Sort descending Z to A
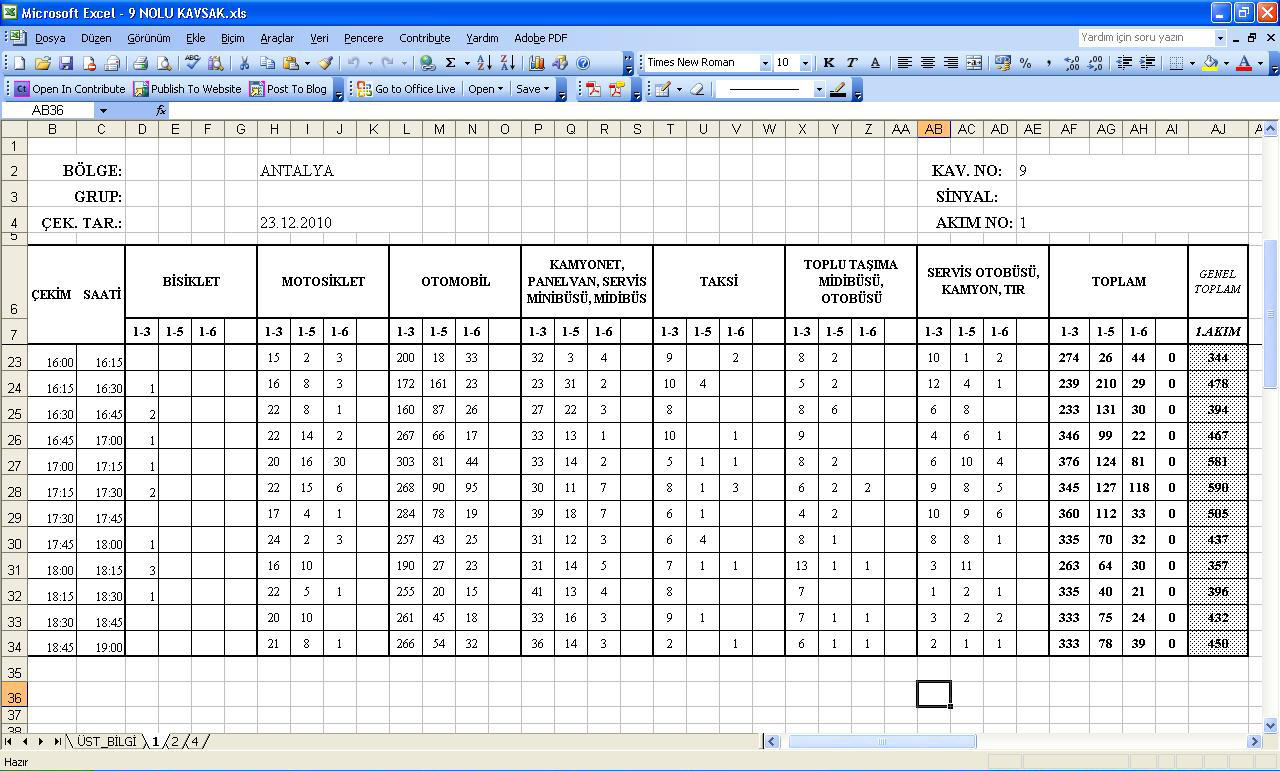Image resolution: width=1280 pixels, height=771 pixels. (x=508, y=63)
